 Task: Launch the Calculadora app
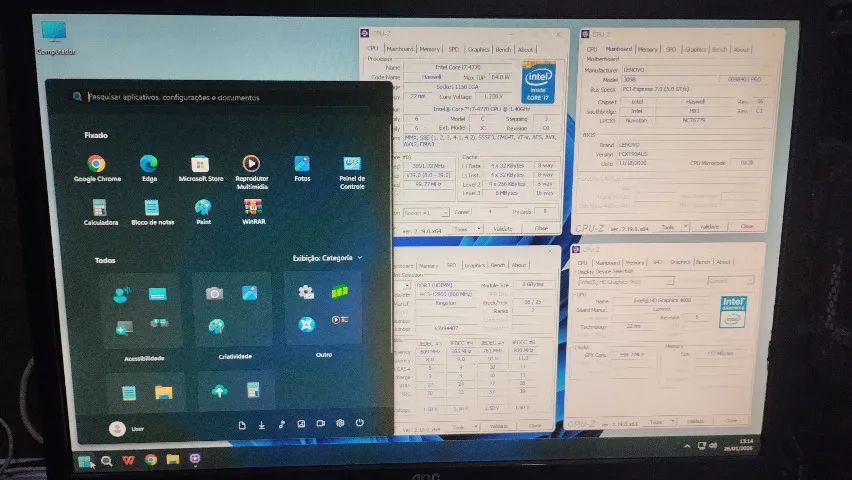point(100,212)
